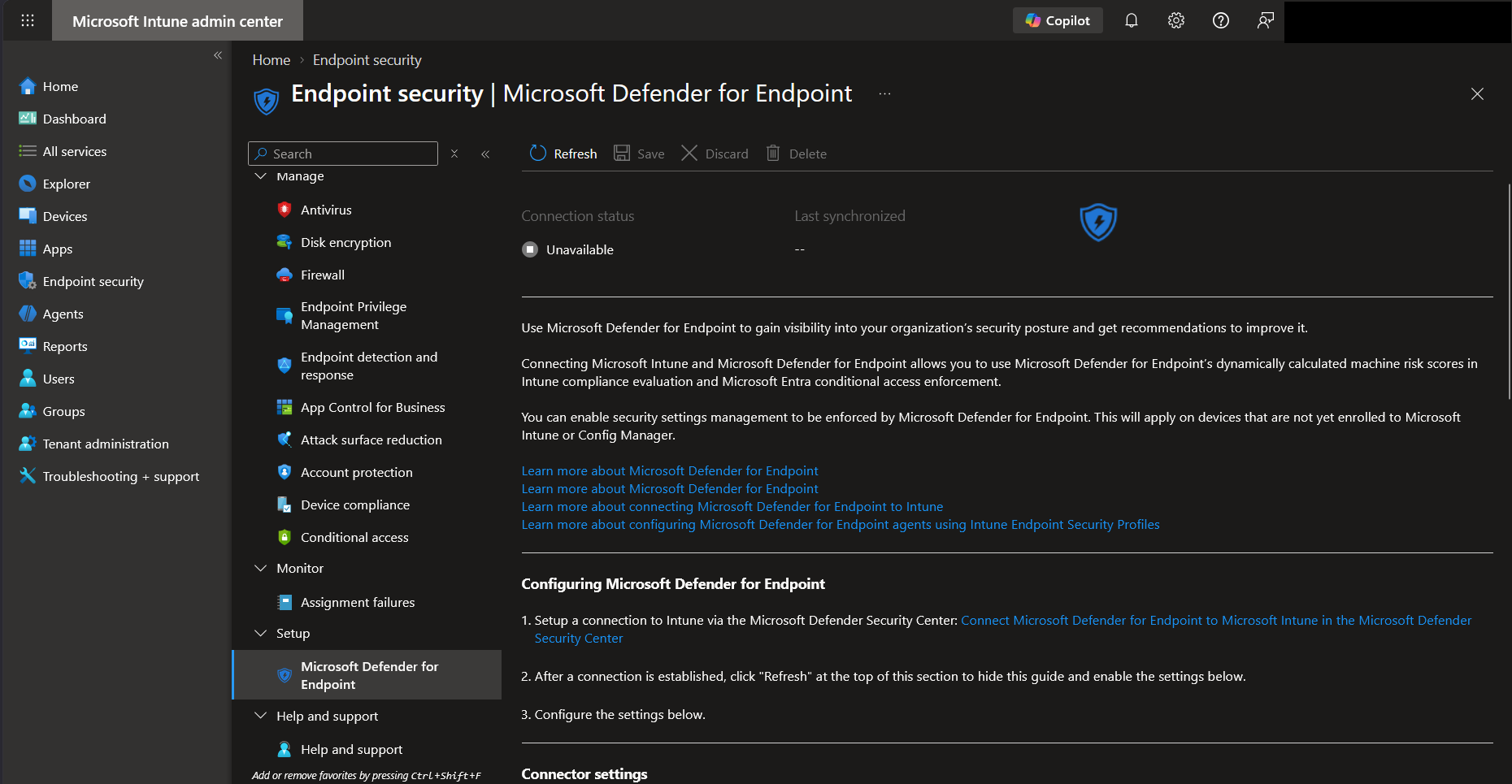Go to Home in left navigation
The height and width of the screenshot is (784, 1512).
tap(60, 86)
